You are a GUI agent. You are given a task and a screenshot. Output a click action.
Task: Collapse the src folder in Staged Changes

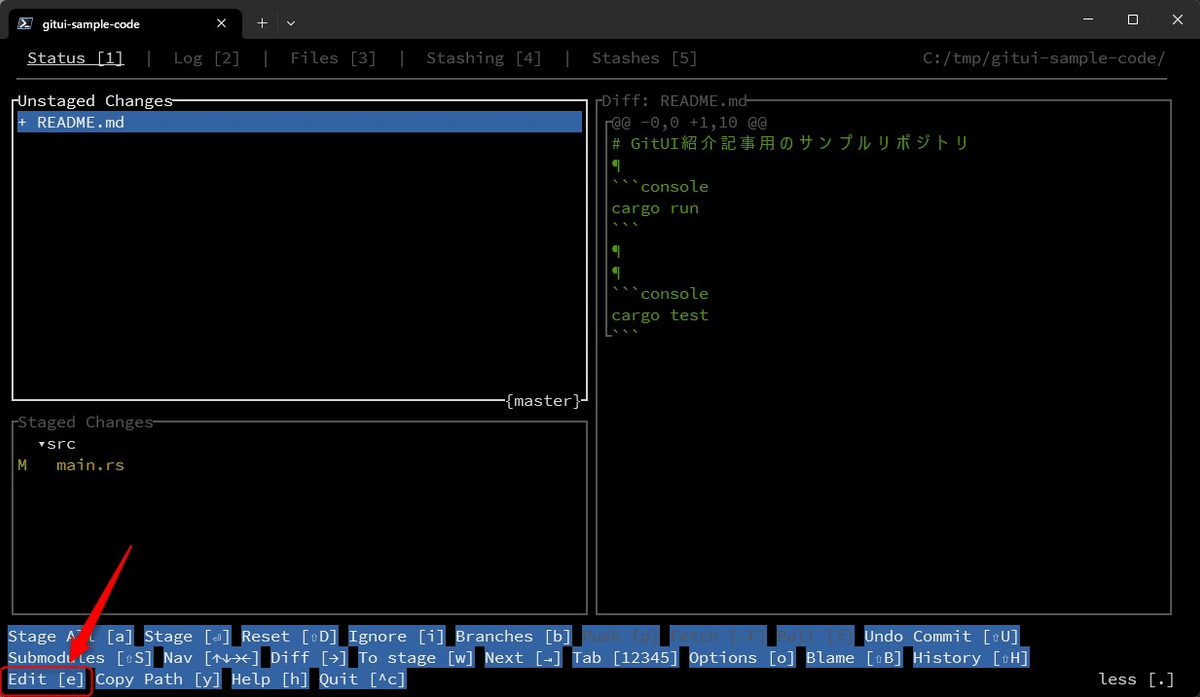pos(57,443)
